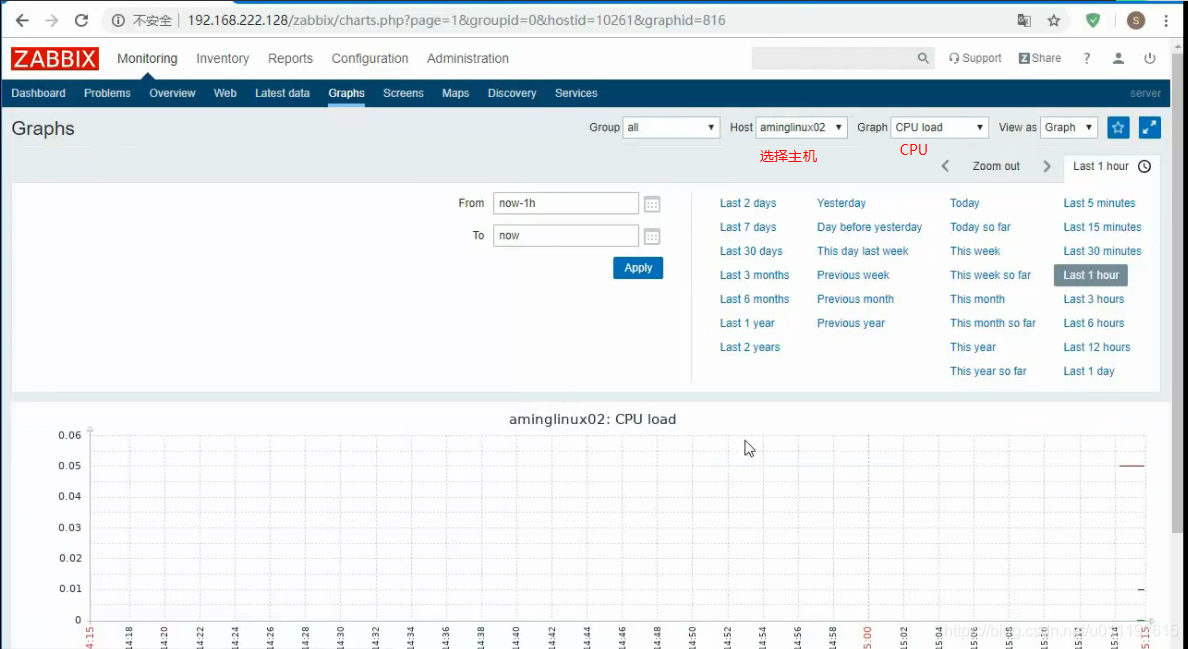
Task: Open Reports main menu
Action: (x=290, y=58)
